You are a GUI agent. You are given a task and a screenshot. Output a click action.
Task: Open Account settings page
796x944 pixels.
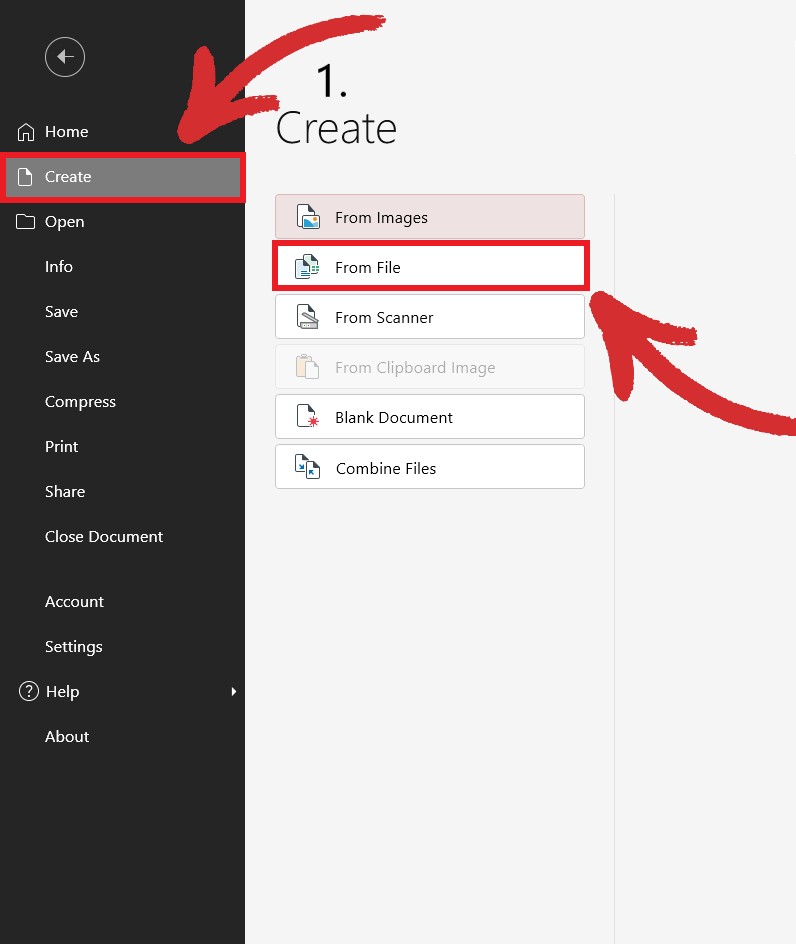click(74, 602)
